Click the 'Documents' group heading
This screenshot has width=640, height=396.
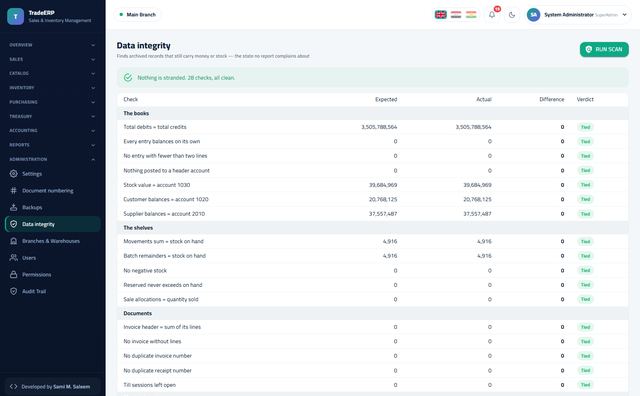click(x=138, y=313)
